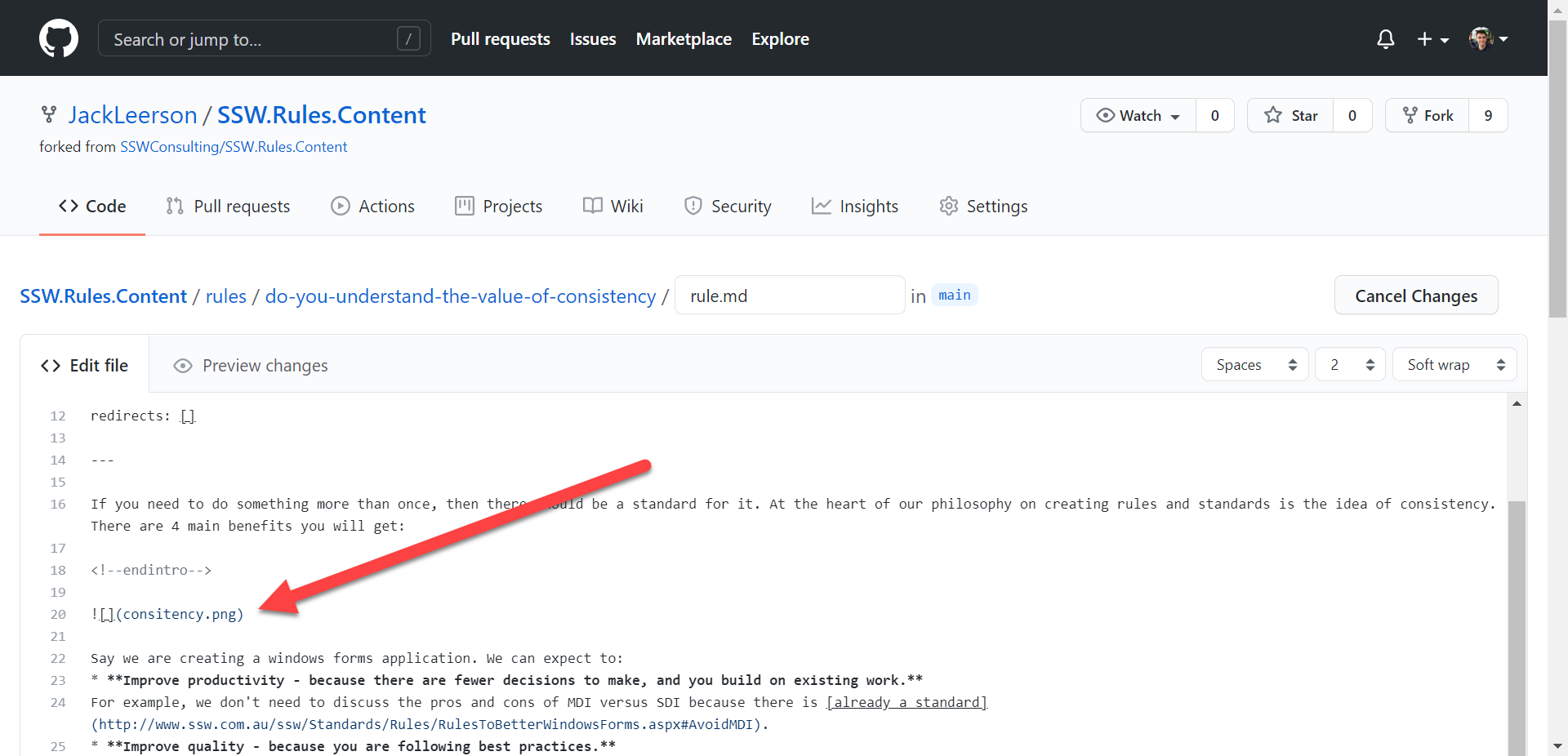Open the plus create-new dropdown
The height and width of the screenshot is (756, 1568).
1432,39
